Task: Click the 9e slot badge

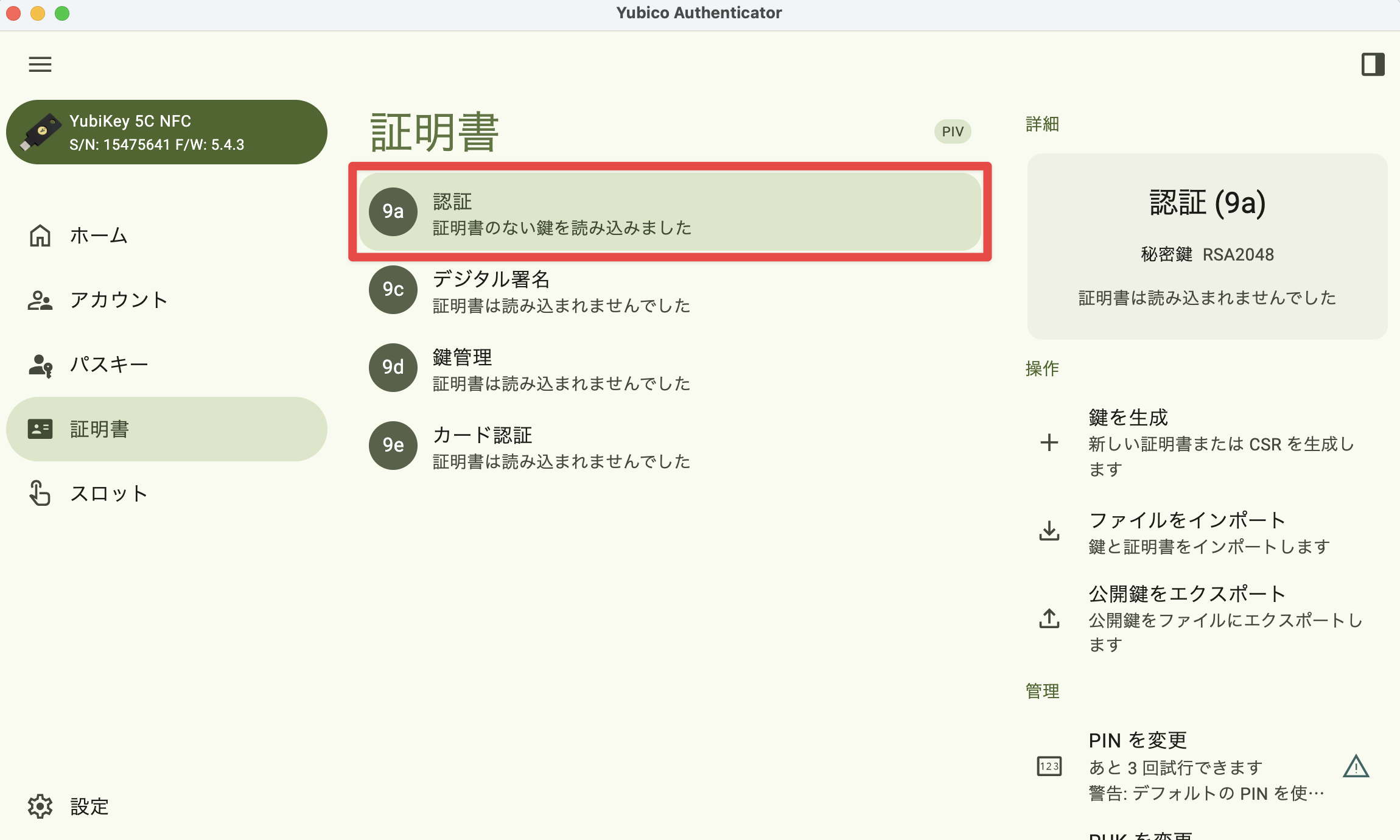Action: (x=393, y=445)
